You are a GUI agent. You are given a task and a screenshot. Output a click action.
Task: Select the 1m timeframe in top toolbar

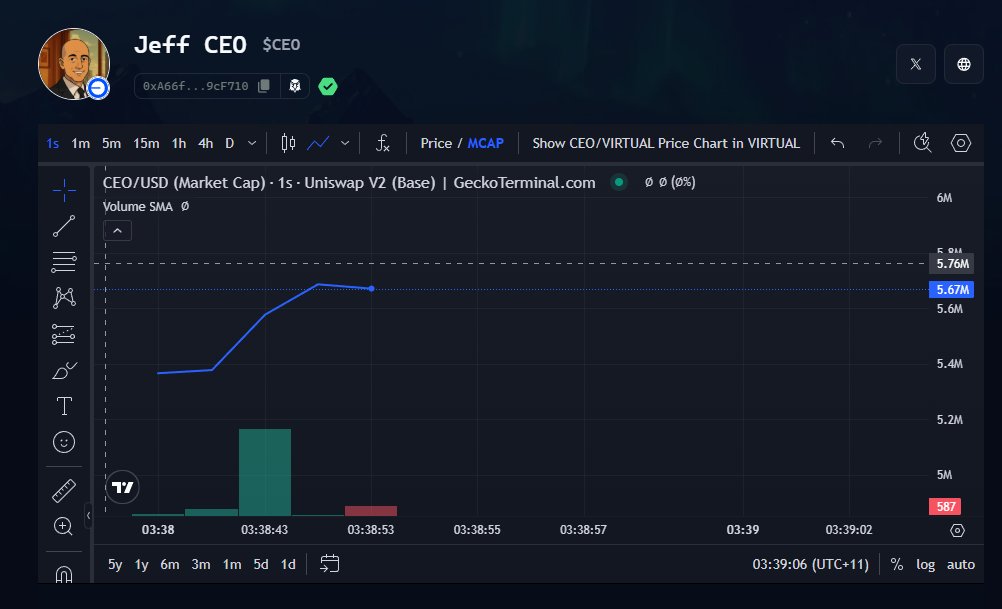[x=81, y=143]
